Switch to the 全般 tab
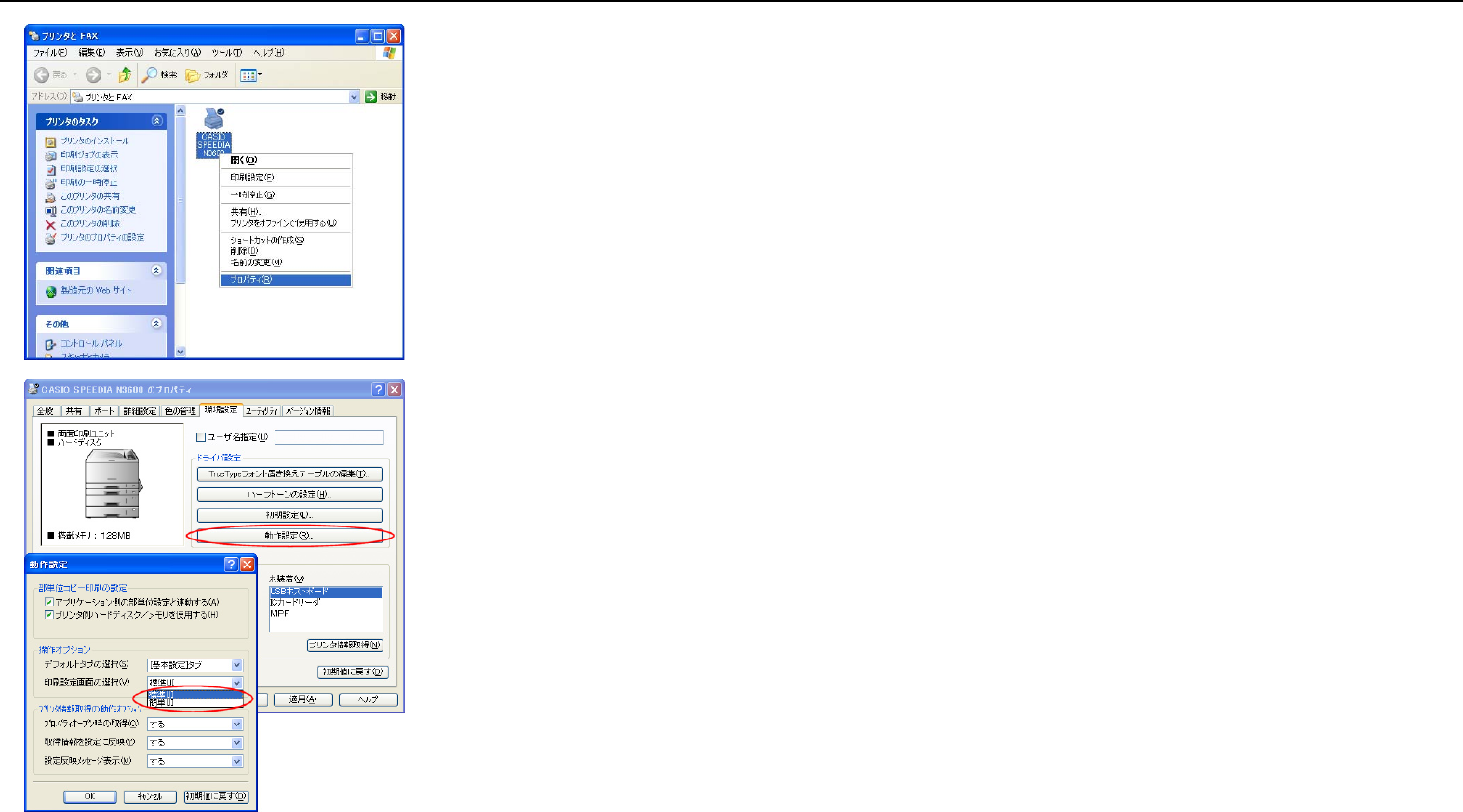 click(x=45, y=411)
